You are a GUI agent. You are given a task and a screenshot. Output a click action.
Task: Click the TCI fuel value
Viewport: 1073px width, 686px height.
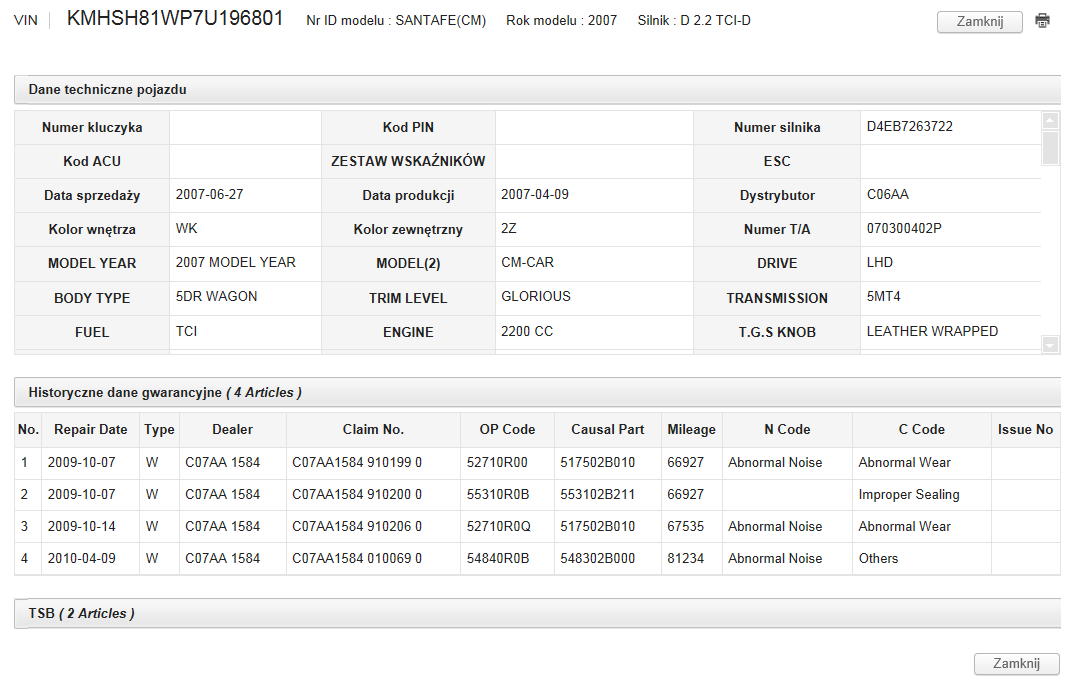(x=186, y=331)
